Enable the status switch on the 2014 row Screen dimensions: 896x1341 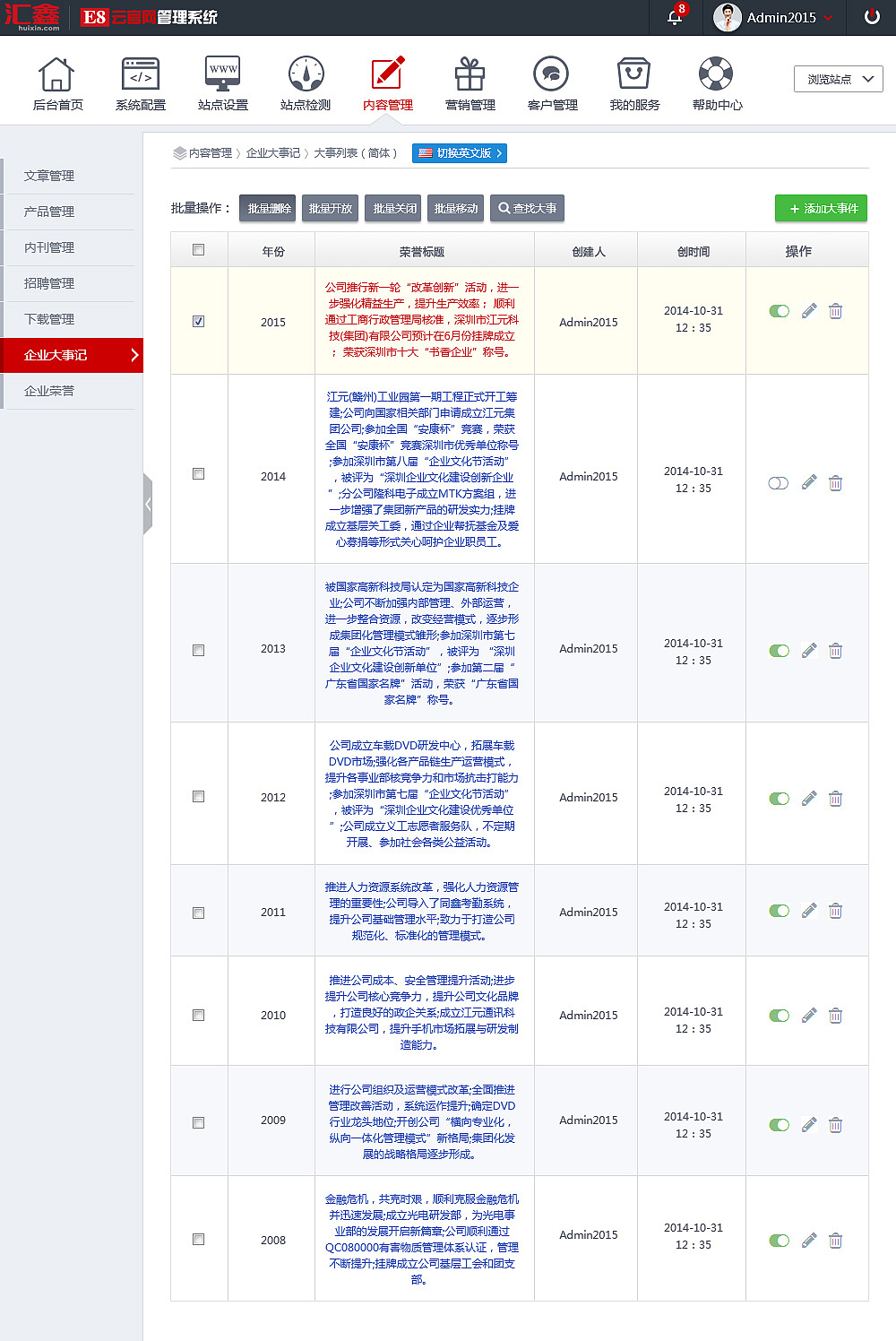(778, 483)
